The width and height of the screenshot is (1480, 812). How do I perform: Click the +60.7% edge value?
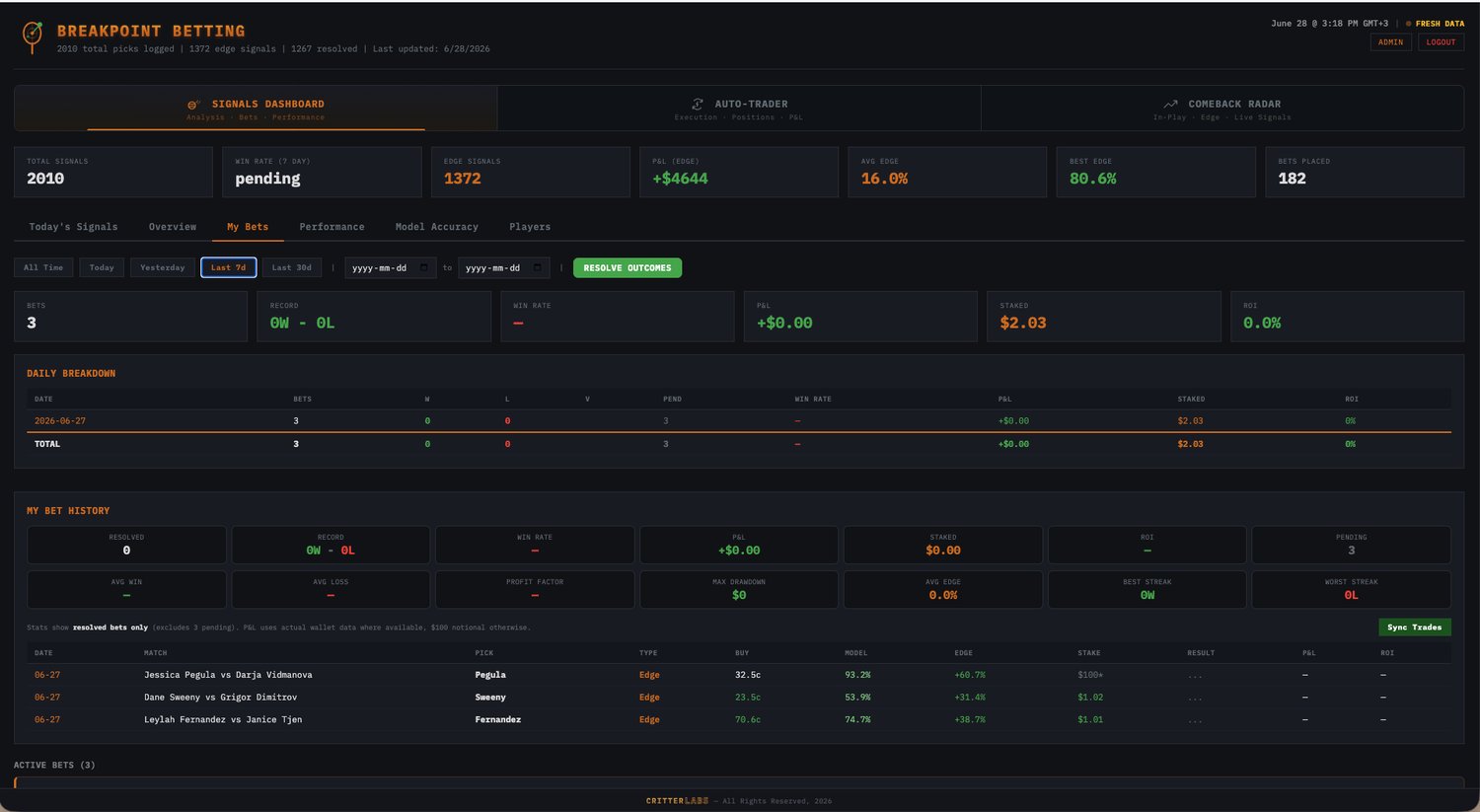[970, 675]
